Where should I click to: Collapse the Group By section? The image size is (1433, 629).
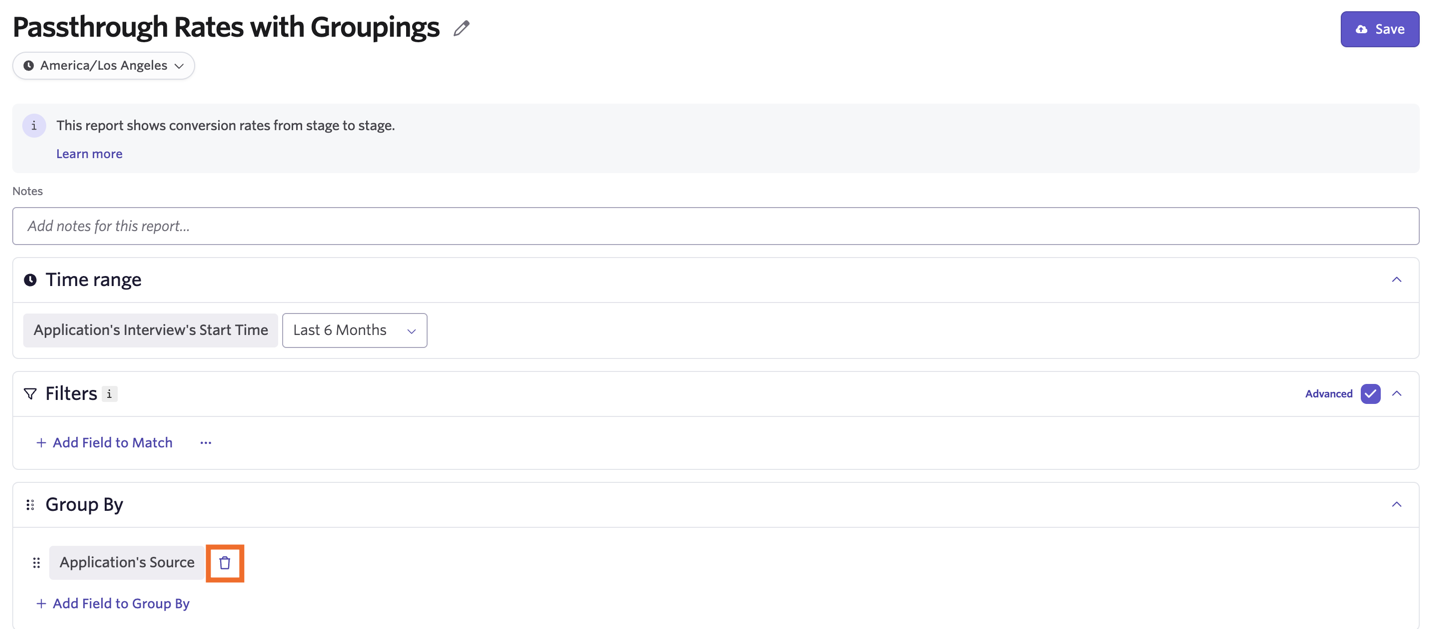pyautogui.click(x=1397, y=505)
